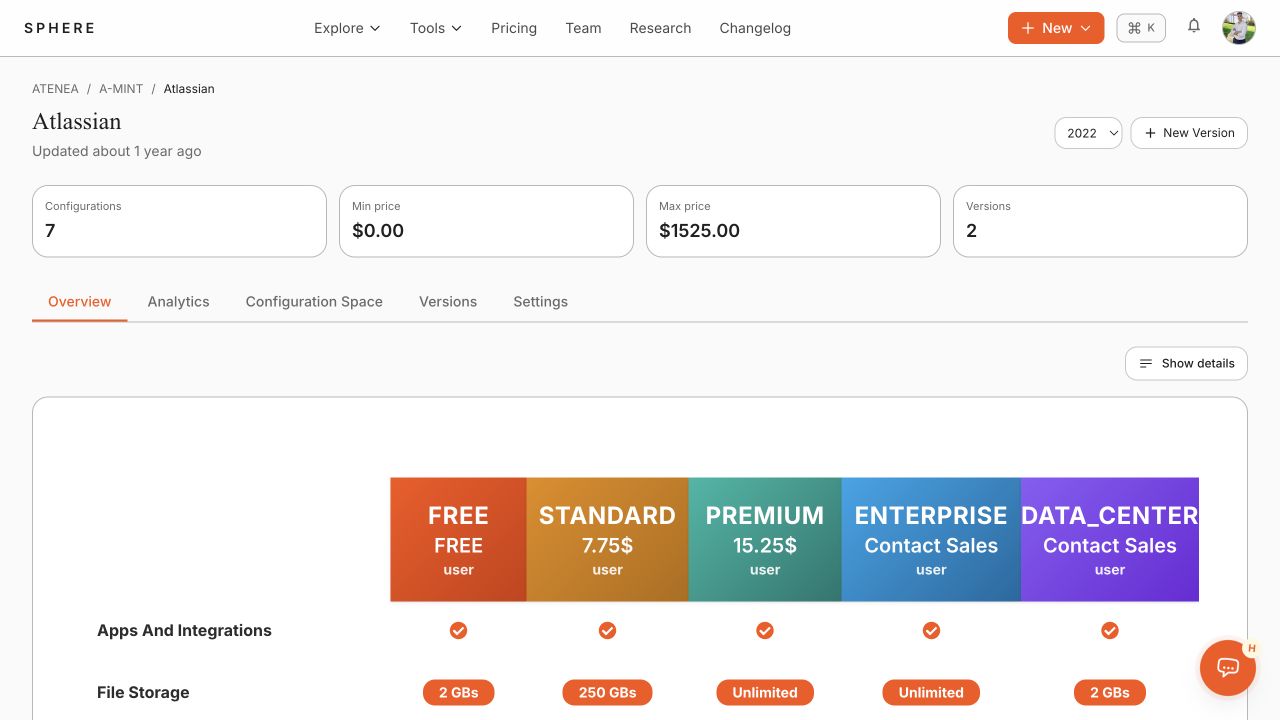Click the checkmark for Free Apps And Integrations
This screenshot has width=1280, height=720.
point(458,630)
